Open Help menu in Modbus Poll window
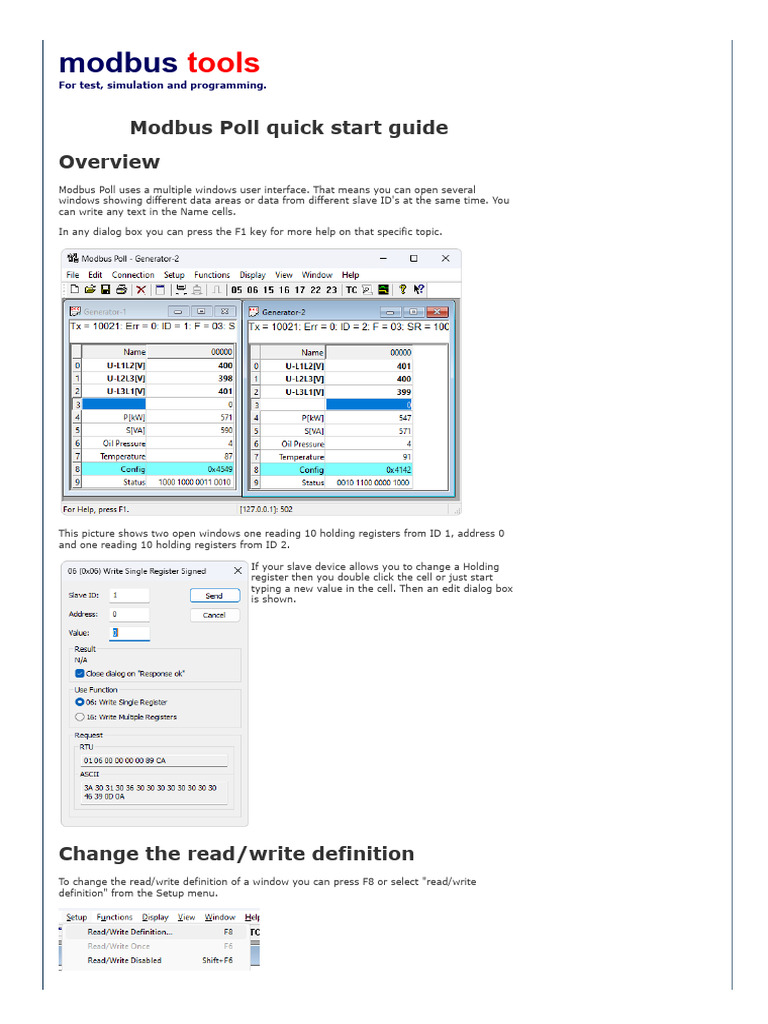Image resolution: width=768 pixels, height=1024 pixels. click(x=351, y=275)
